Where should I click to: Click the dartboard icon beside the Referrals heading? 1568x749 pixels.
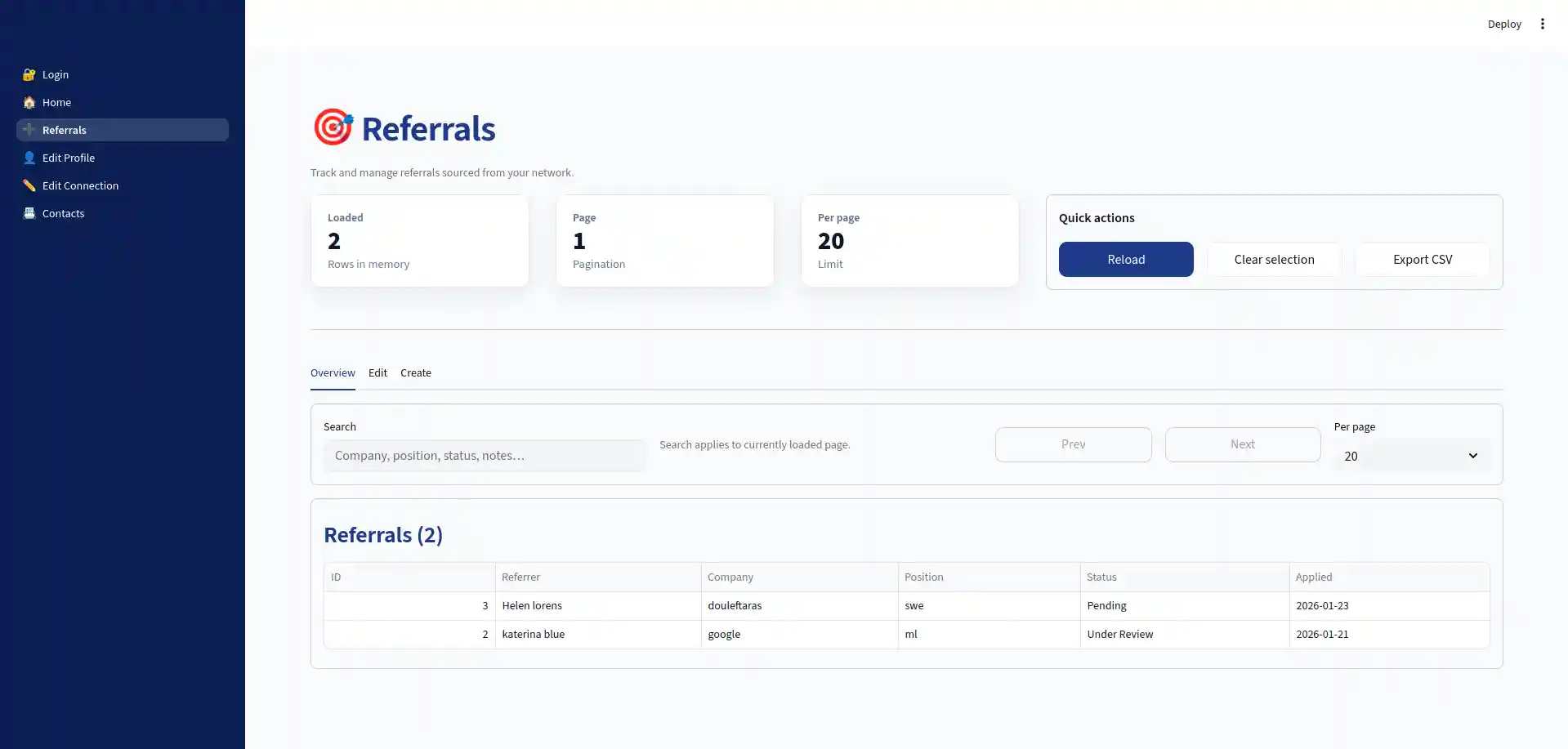point(333,127)
